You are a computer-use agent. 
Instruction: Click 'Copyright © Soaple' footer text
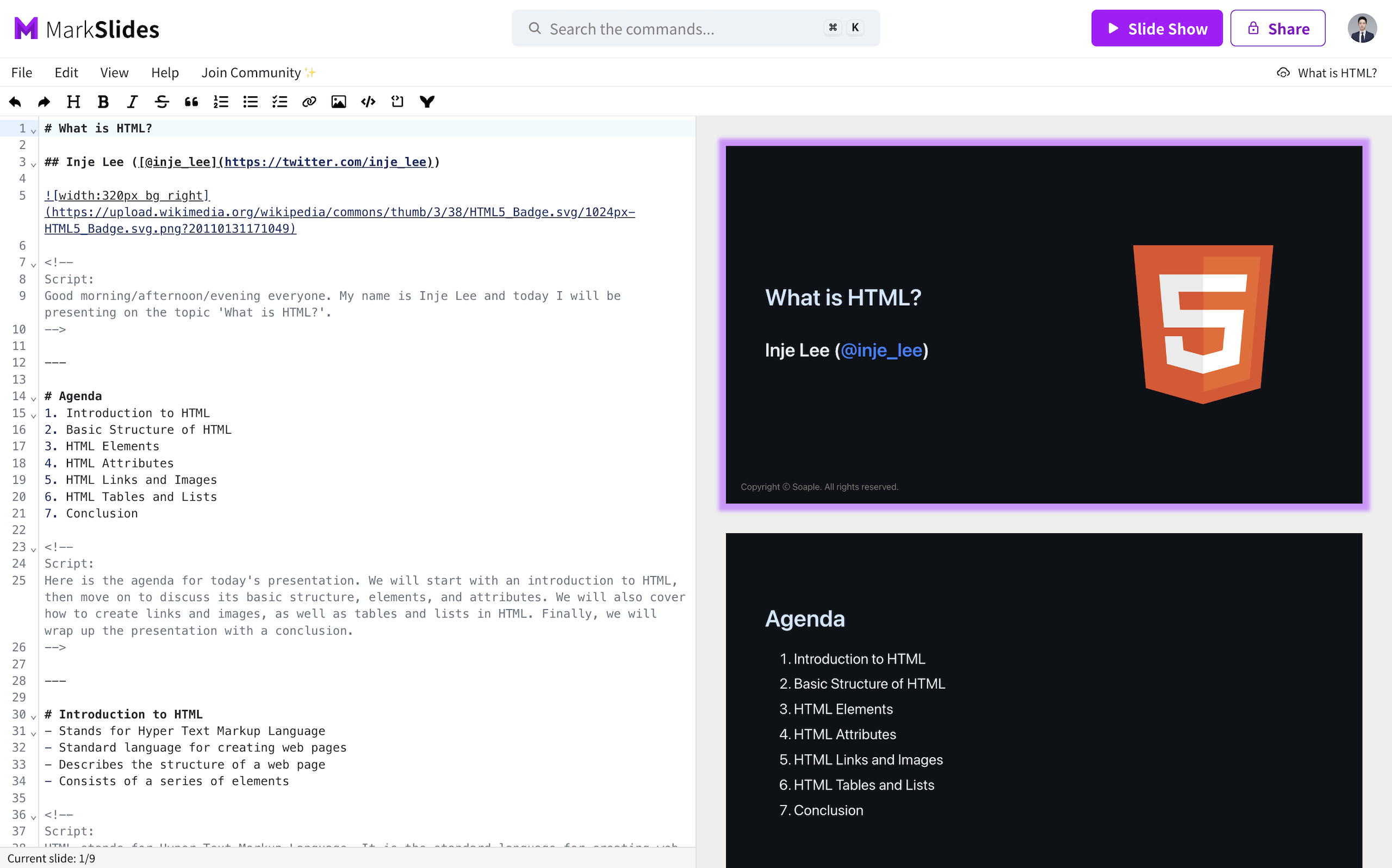[819, 487]
